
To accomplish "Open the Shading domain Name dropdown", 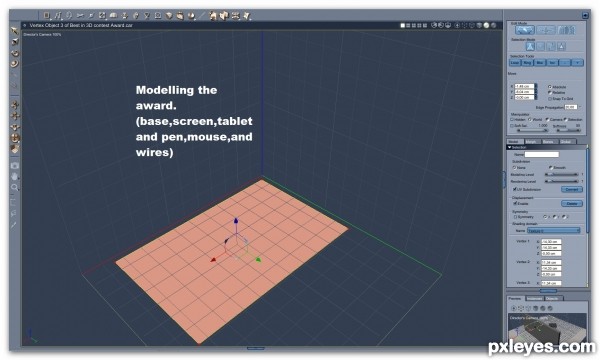I will pos(554,231).
